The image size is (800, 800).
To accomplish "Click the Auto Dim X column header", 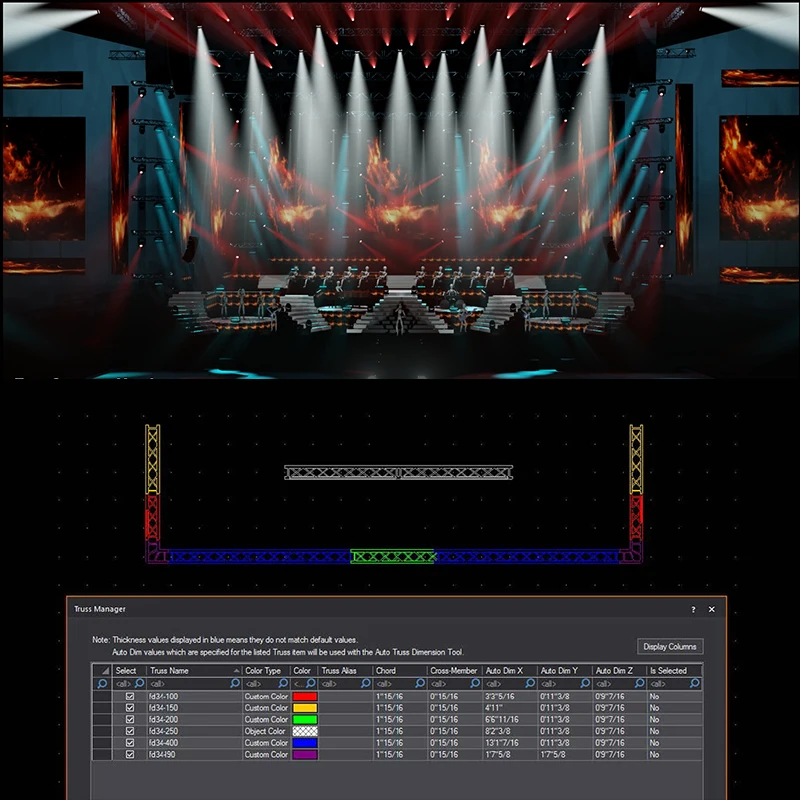I will point(510,670).
